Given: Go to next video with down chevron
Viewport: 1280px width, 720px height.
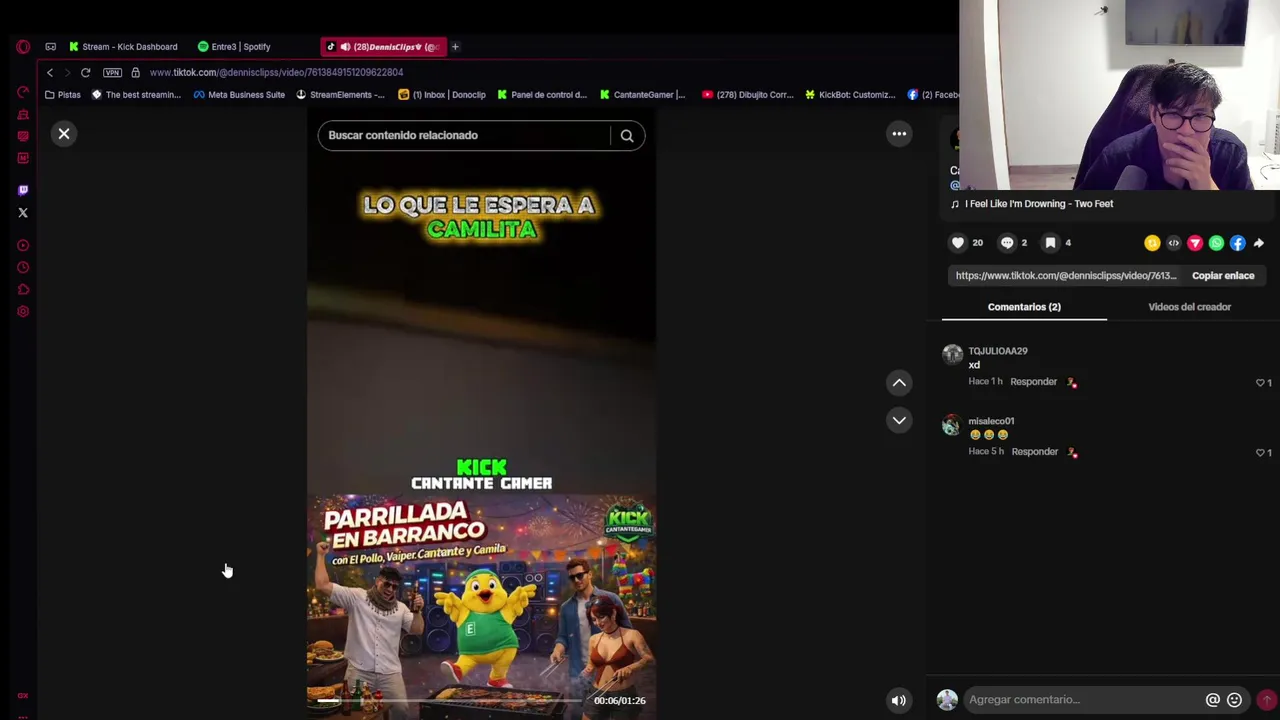Looking at the screenshot, I should click(899, 420).
